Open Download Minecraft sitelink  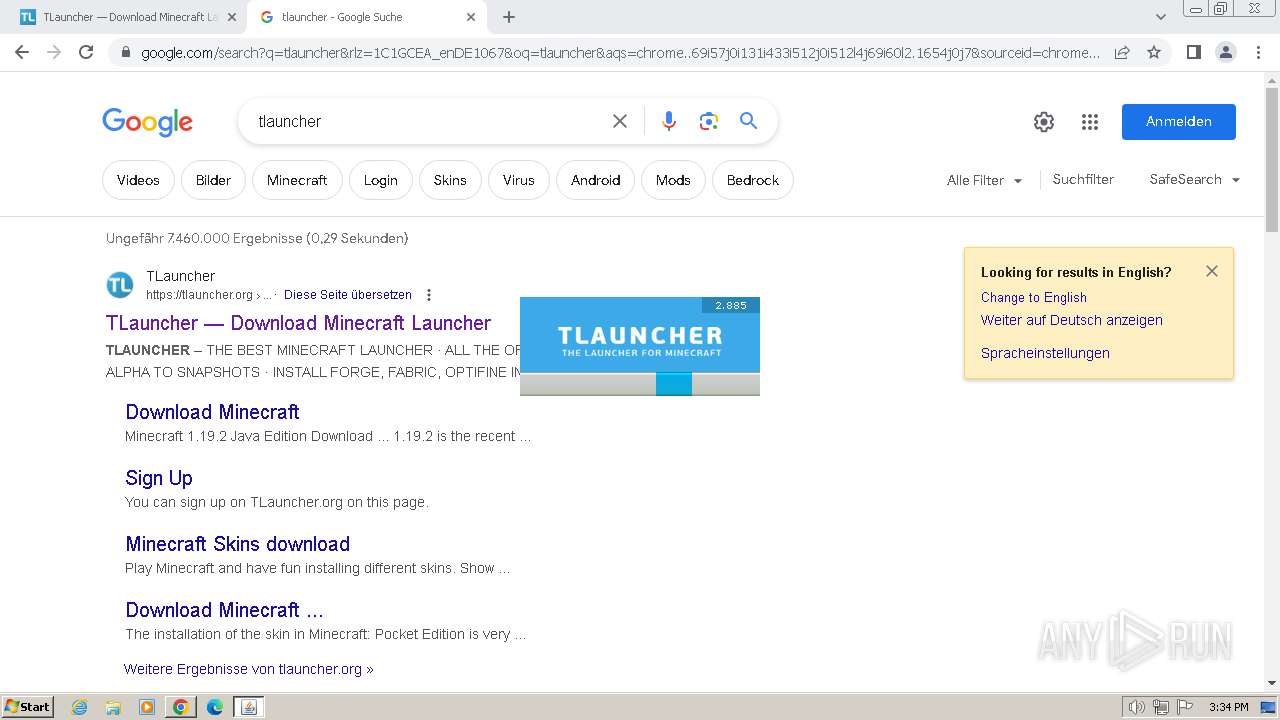click(212, 412)
